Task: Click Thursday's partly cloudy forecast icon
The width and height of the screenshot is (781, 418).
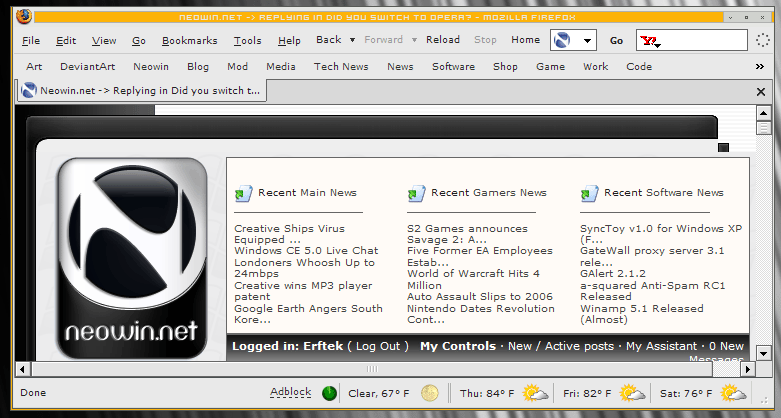Action: (x=535, y=393)
